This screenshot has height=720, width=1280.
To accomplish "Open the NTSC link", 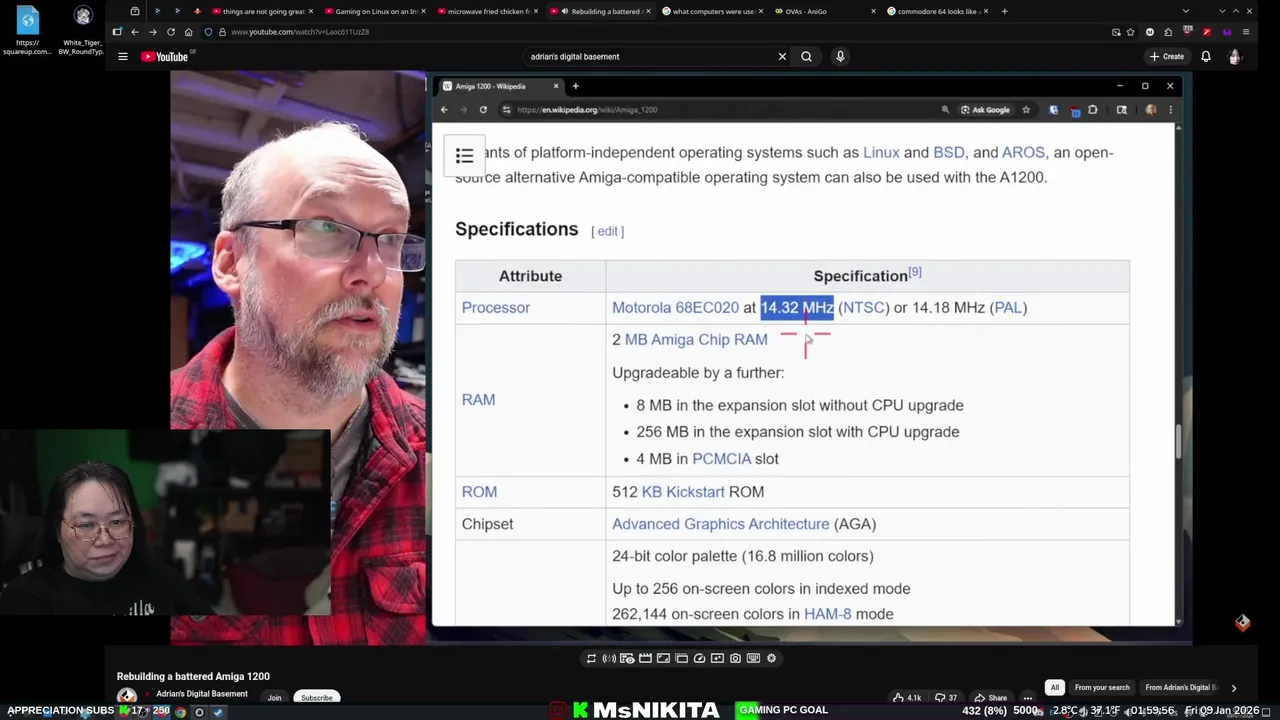I will pyautogui.click(x=864, y=308).
